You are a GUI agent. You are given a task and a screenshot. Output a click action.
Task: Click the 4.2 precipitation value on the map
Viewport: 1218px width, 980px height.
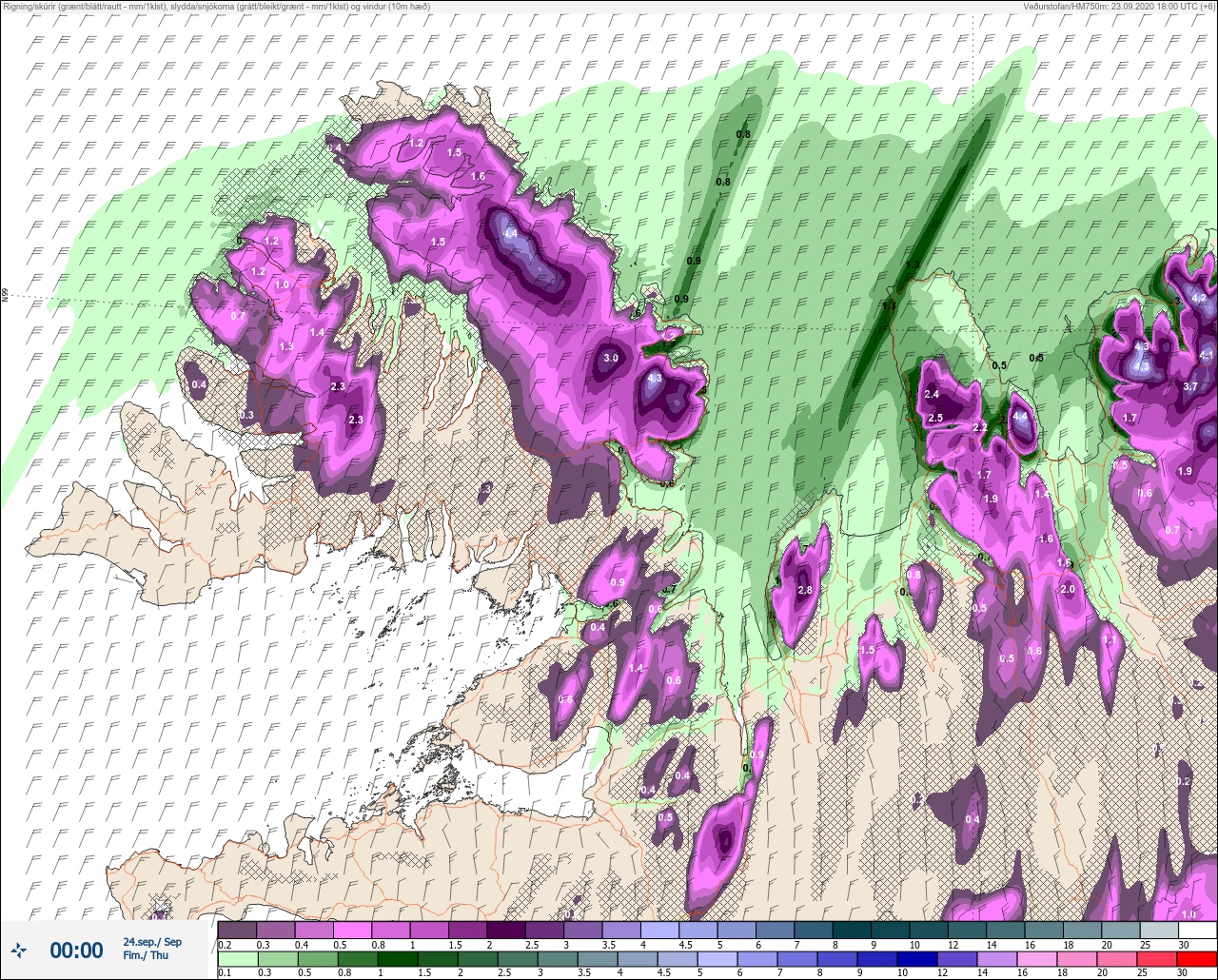[1199, 298]
